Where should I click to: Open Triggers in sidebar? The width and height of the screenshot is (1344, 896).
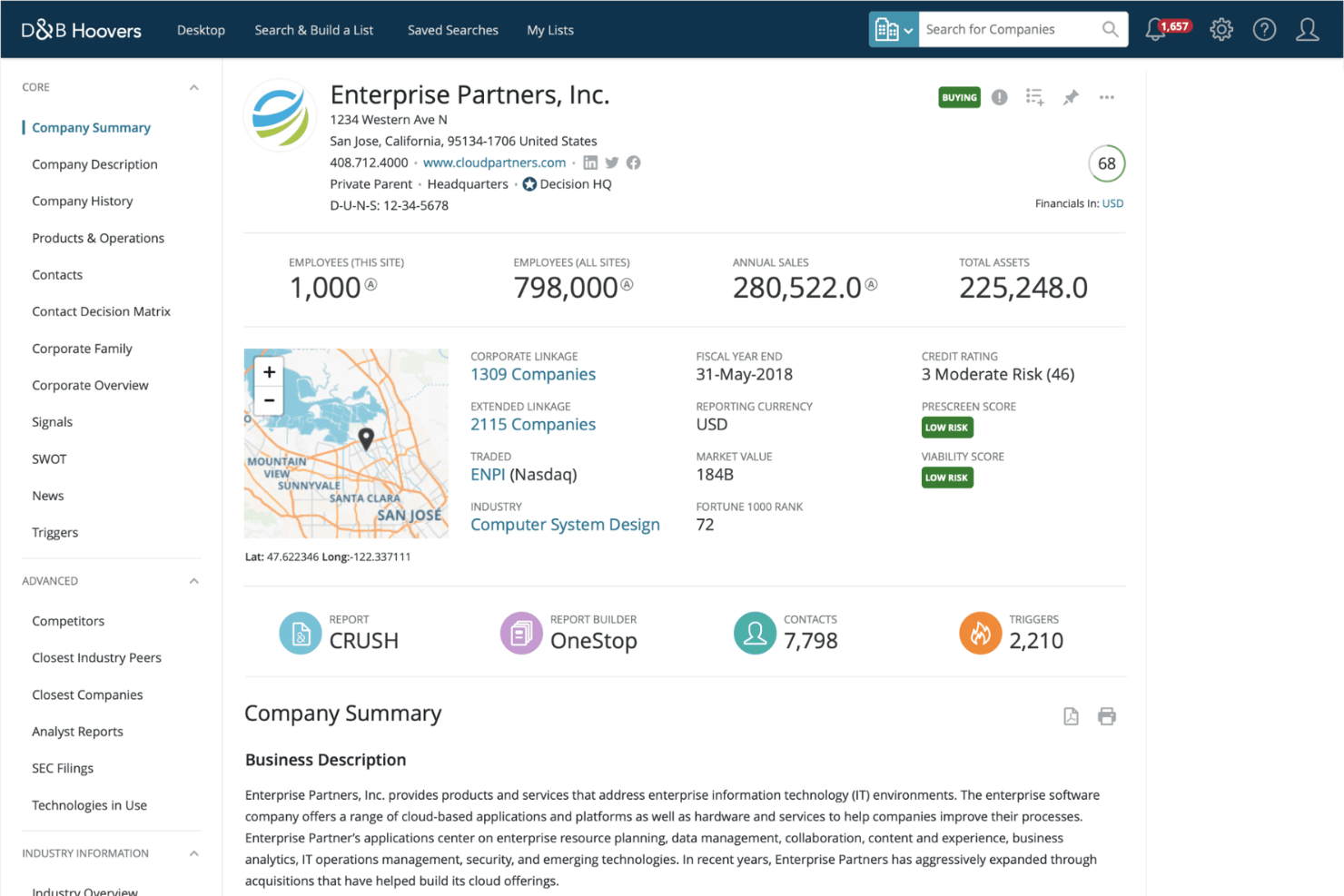pyautogui.click(x=54, y=533)
